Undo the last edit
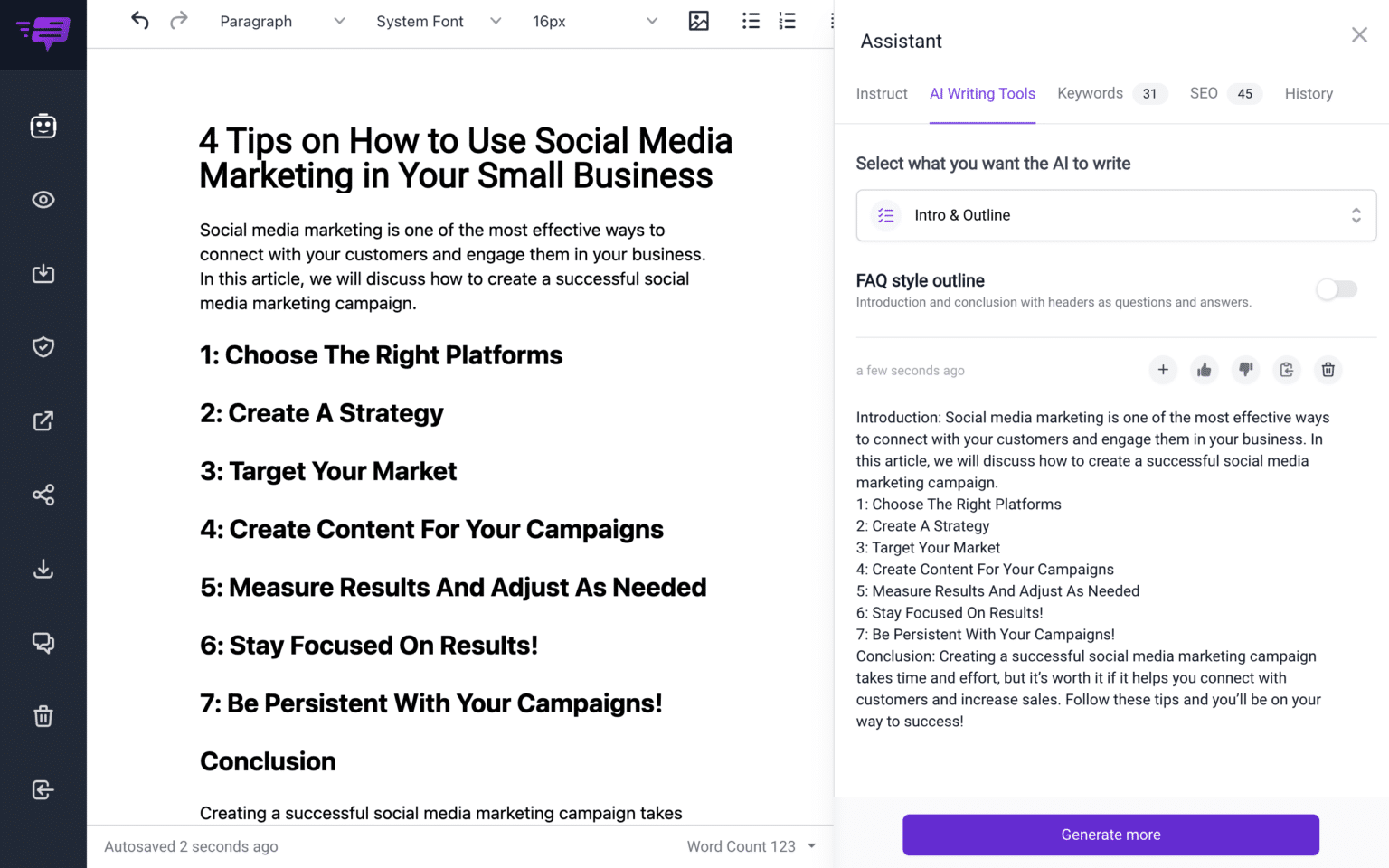The height and width of the screenshot is (868, 1389). point(139,20)
